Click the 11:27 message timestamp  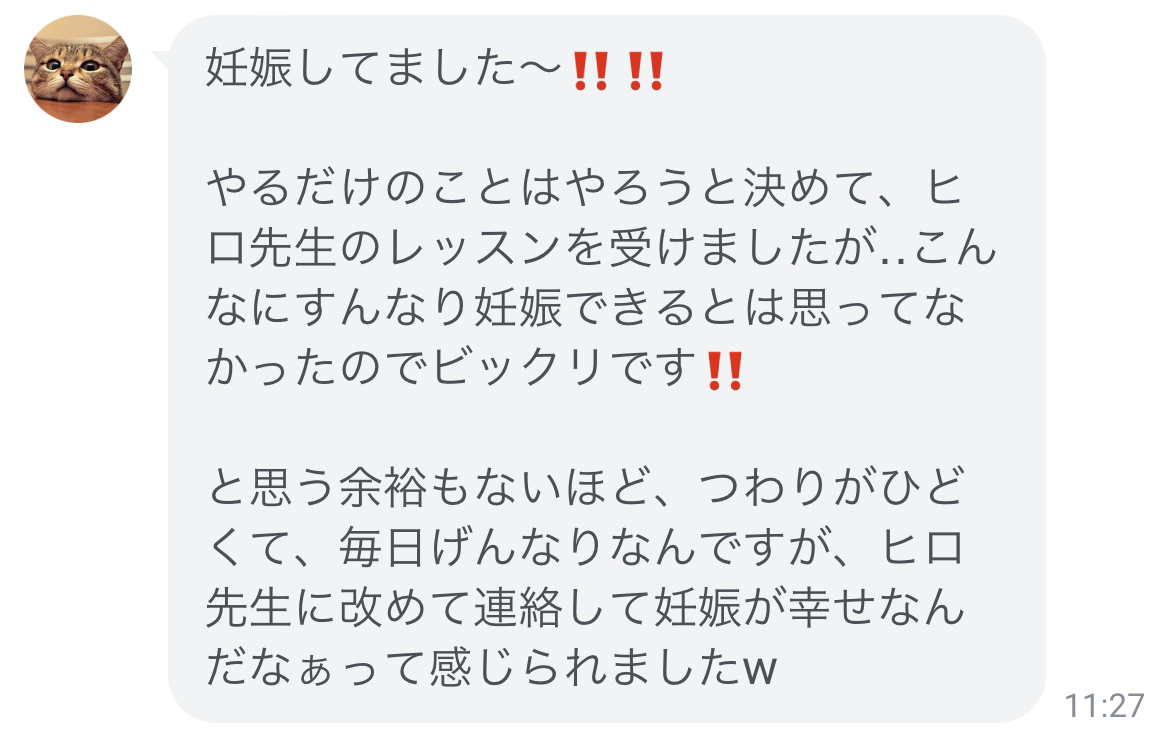tap(1104, 705)
